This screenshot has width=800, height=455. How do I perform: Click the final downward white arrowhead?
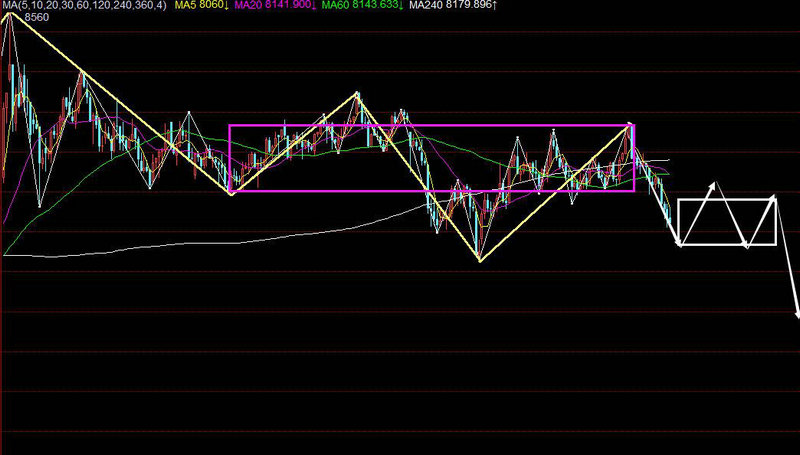click(796, 315)
